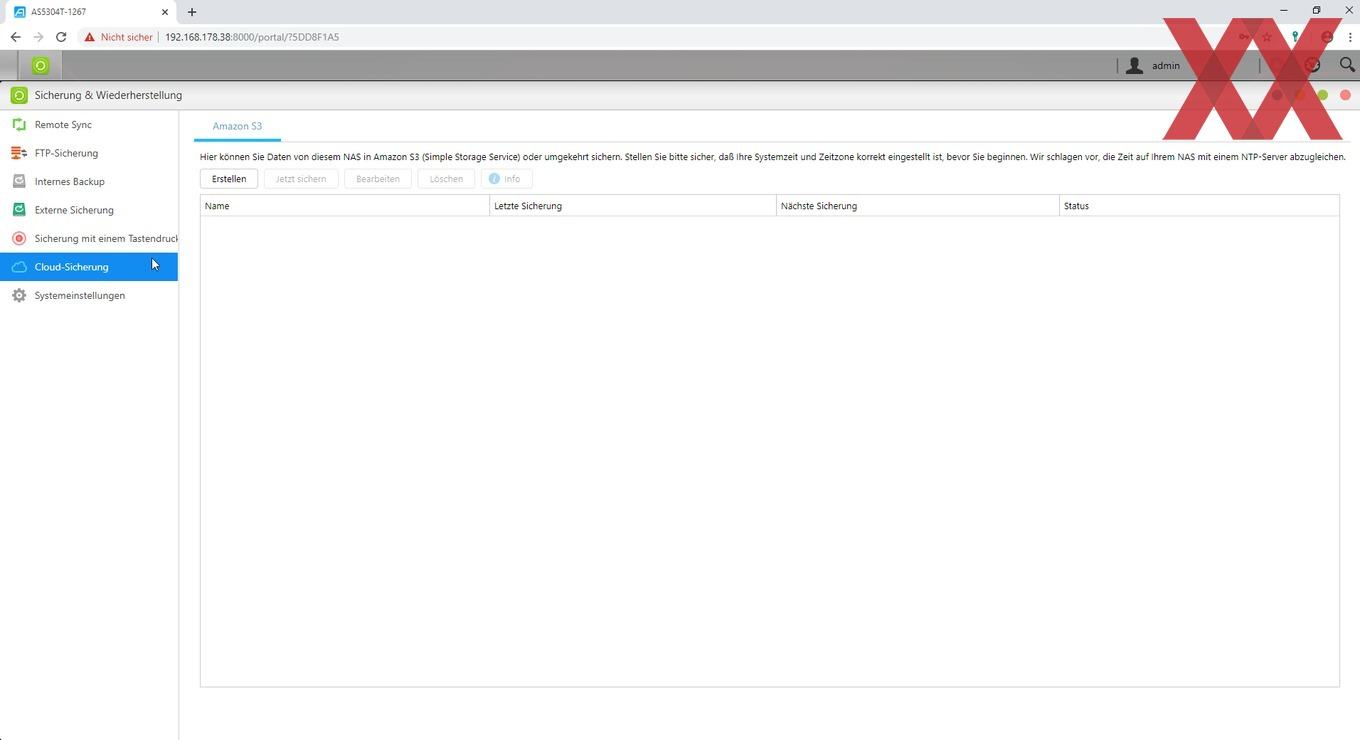Select the AS5304T-1267 browser tab

(90, 12)
